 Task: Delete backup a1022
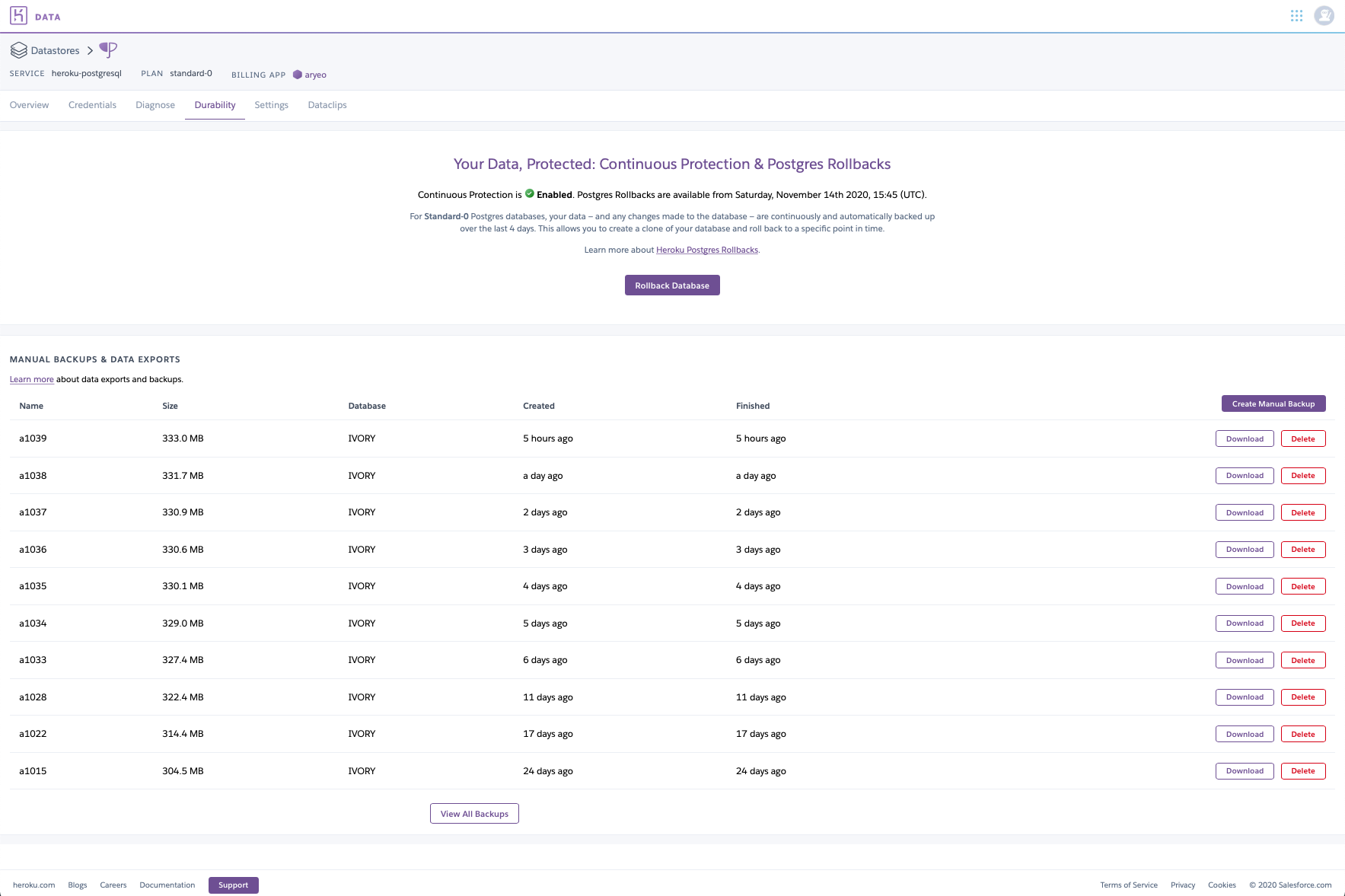click(1303, 734)
